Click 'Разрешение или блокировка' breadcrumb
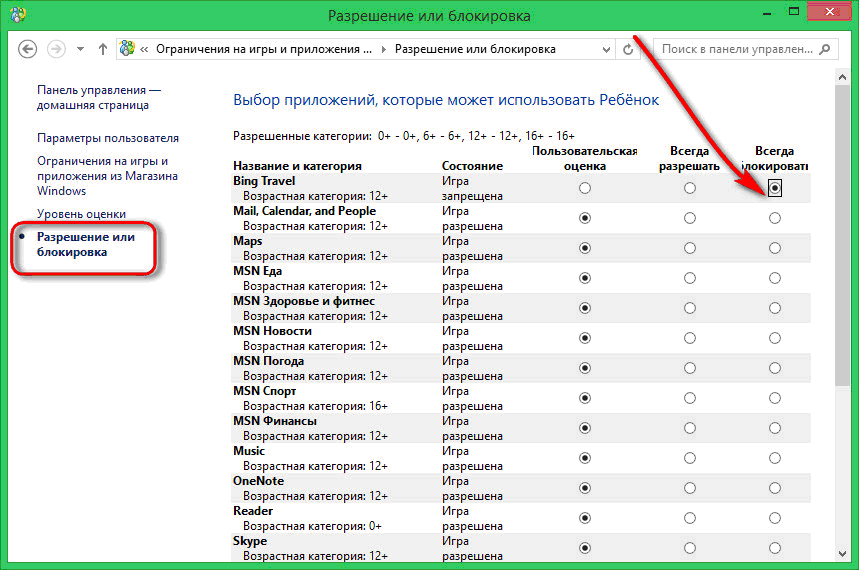The height and width of the screenshot is (570, 859). tap(475, 49)
